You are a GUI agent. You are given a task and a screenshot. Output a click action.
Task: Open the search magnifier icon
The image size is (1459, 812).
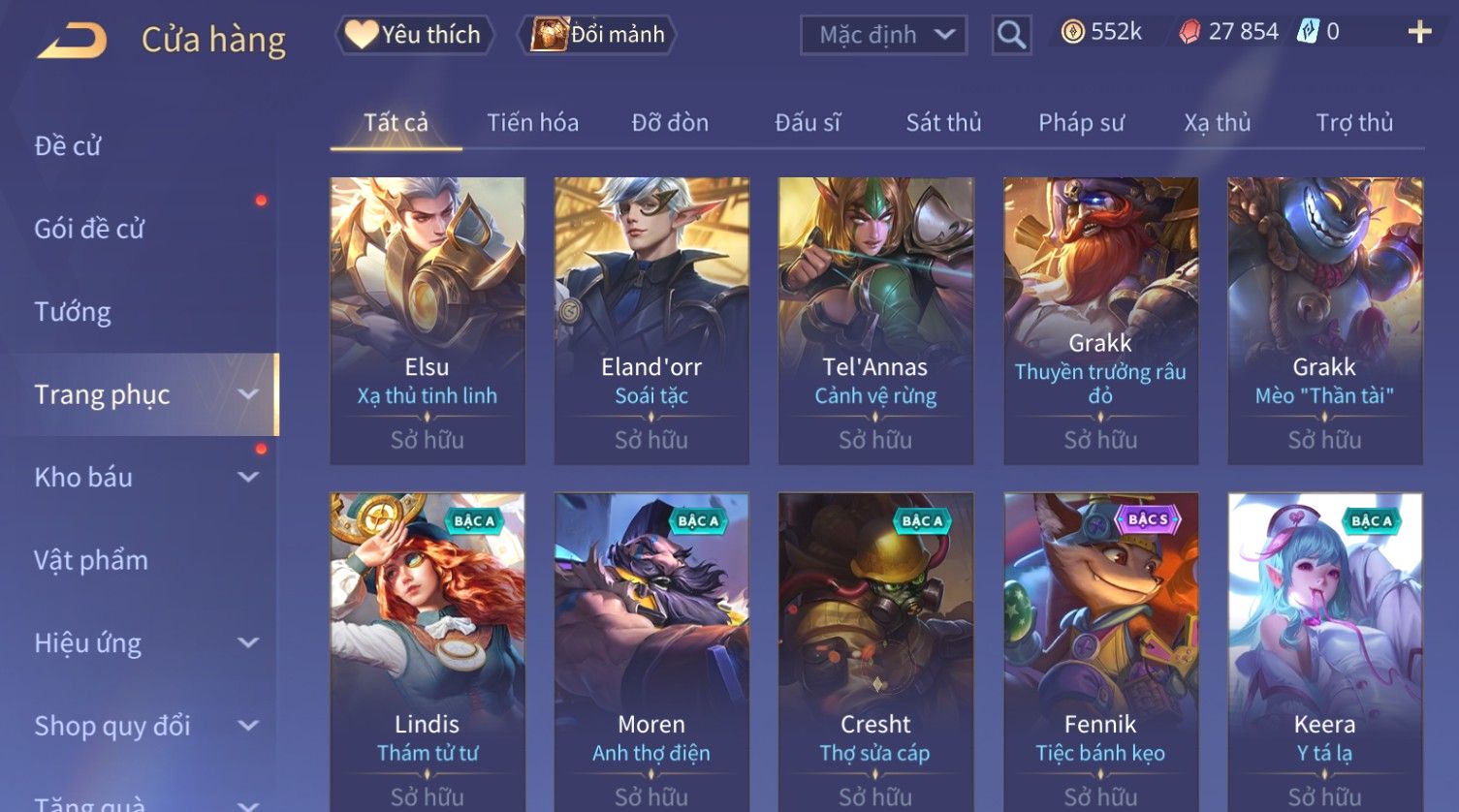(1011, 36)
